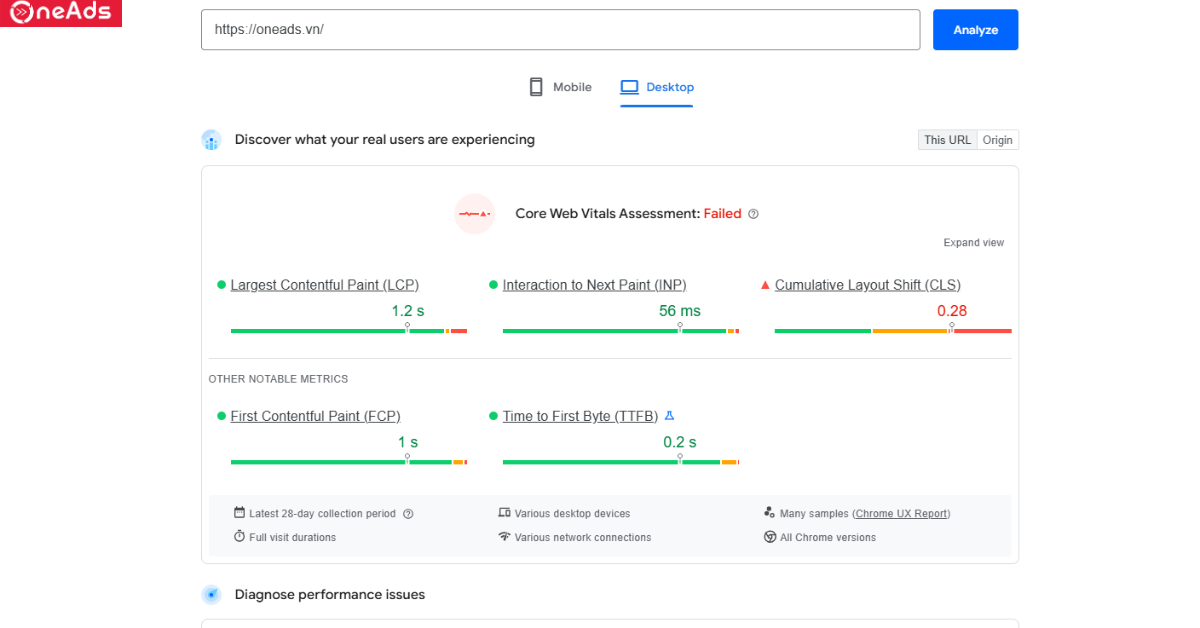Click the Failed assessment status text
1200x628 pixels.
point(723,214)
